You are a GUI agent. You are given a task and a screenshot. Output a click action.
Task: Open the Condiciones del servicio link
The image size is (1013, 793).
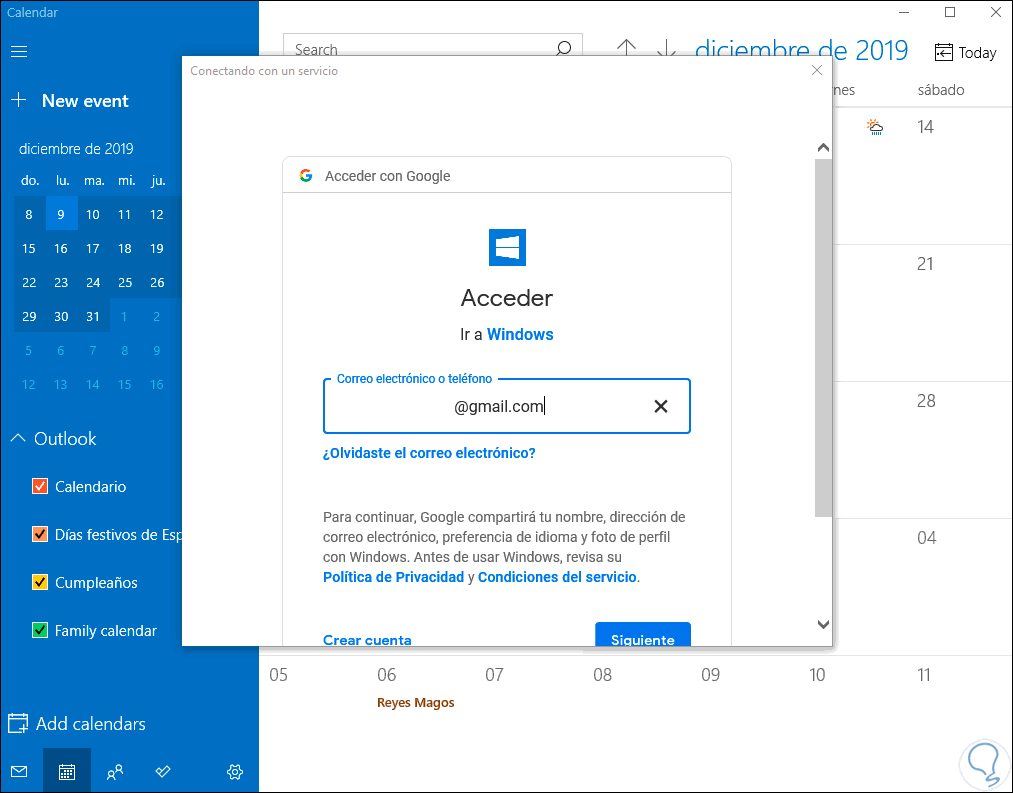pyautogui.click(x=558, y=577)
